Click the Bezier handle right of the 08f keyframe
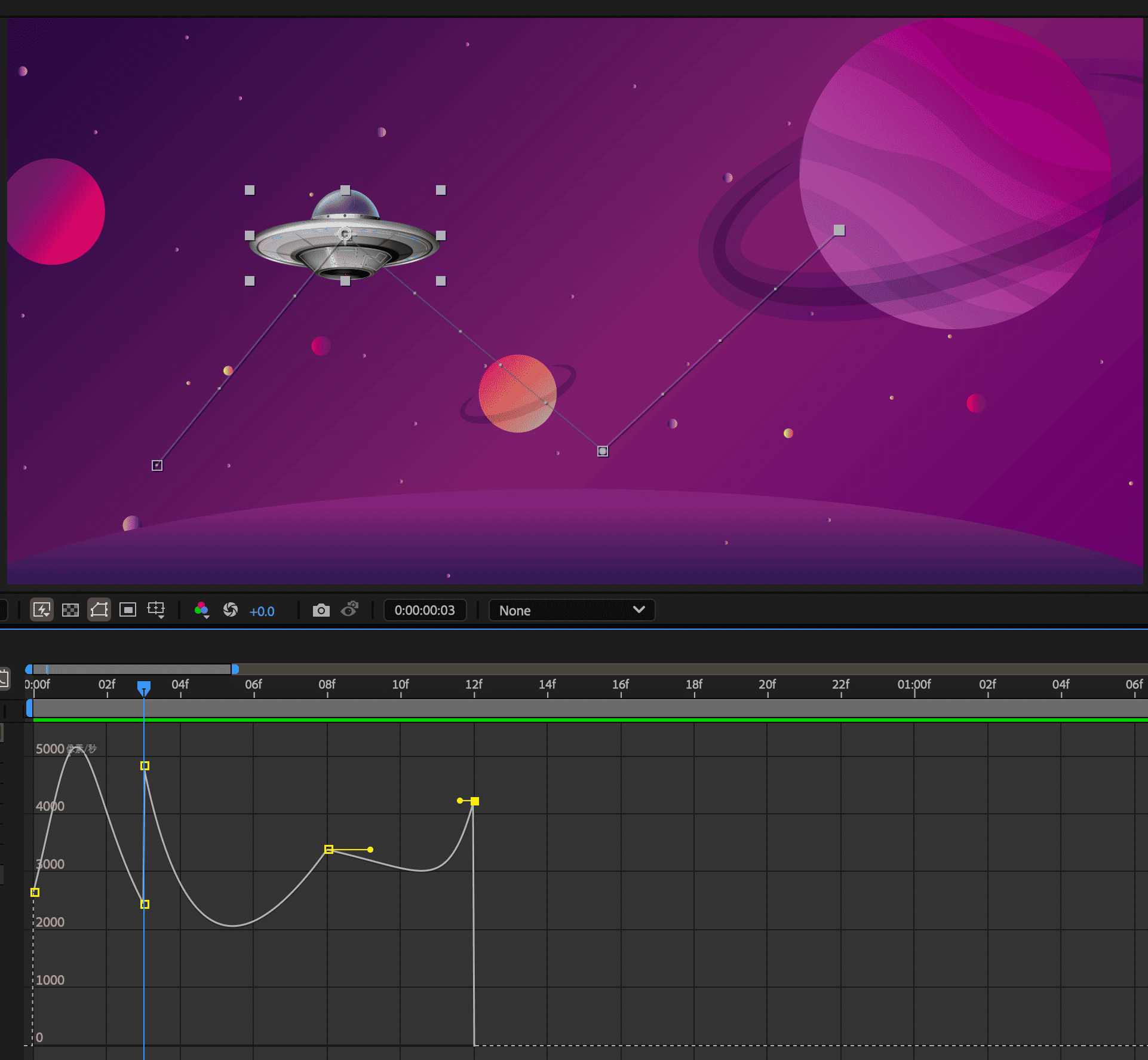Viewport: 1148px width, 1060px height. (370, 850)
